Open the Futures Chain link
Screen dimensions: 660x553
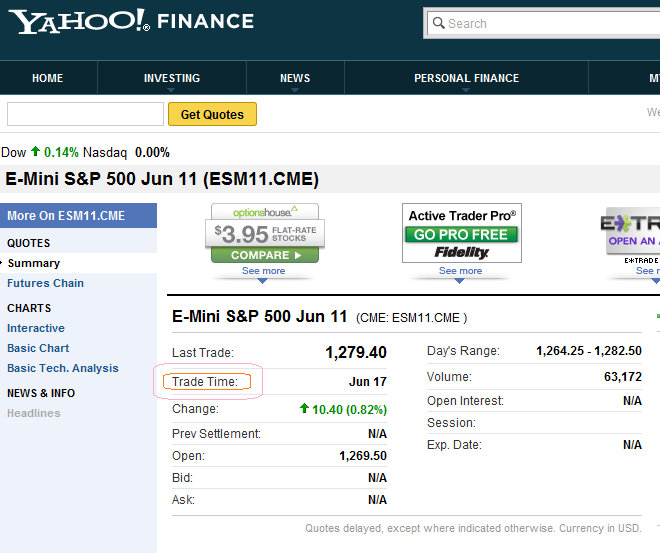pyautogui.click(x=45, y=283)
